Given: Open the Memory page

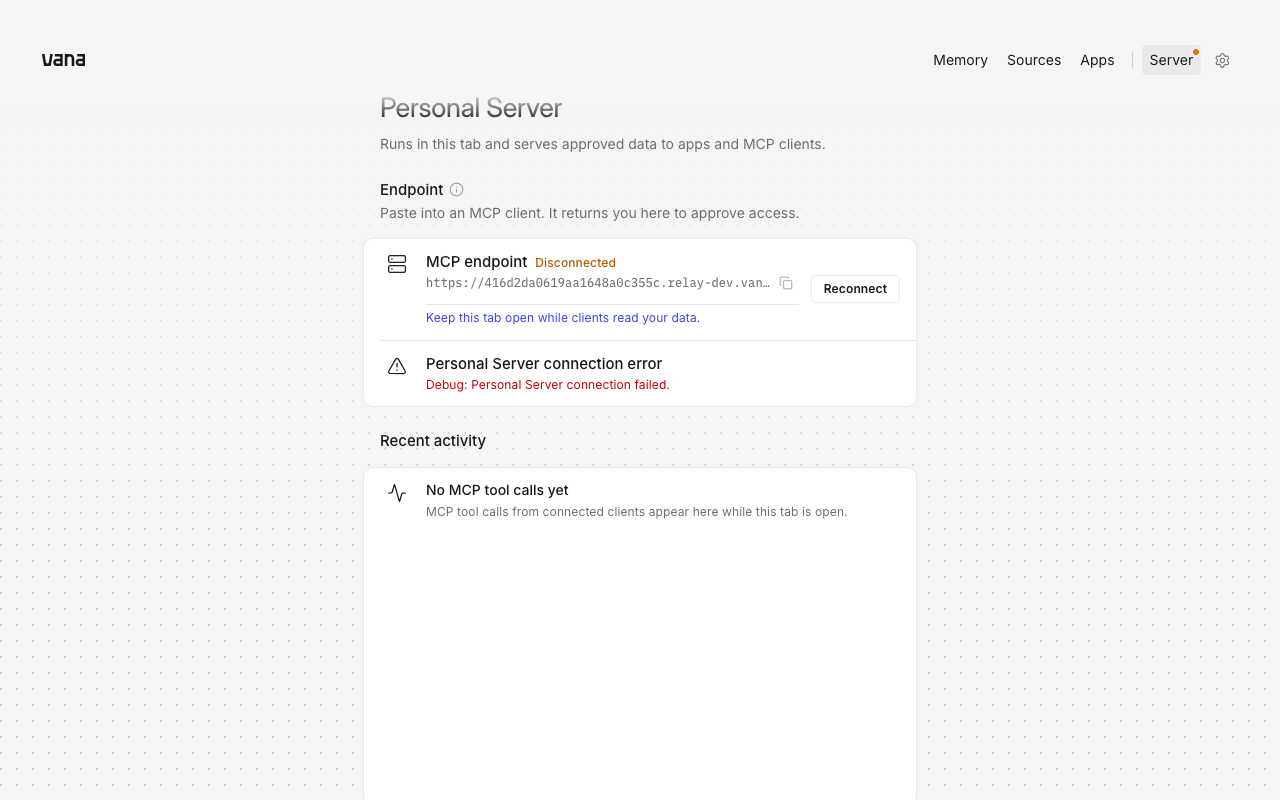Looking at the screenshot, I should click(960, 60).
